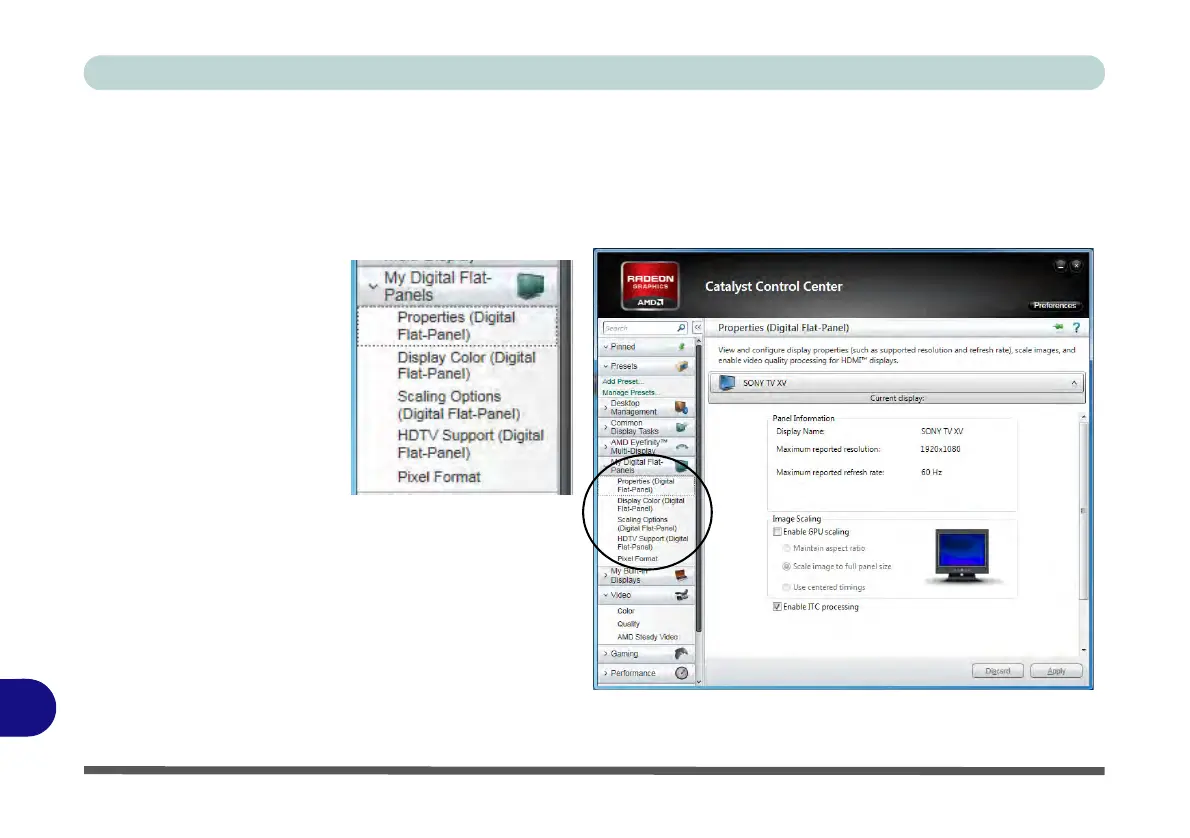
Task: Untick the Enable ITC processing checkbox
Action: (x=777, y=606)
